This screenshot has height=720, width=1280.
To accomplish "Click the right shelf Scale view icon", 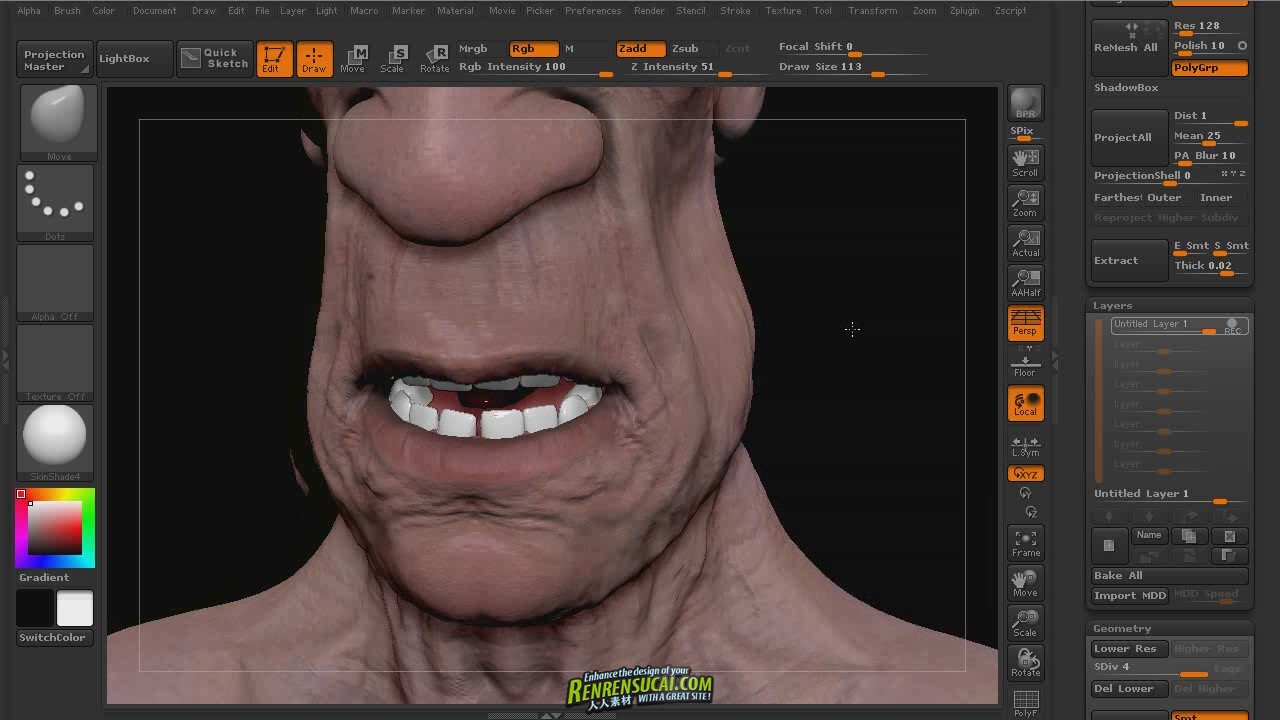I will (x=1025, y=623).
